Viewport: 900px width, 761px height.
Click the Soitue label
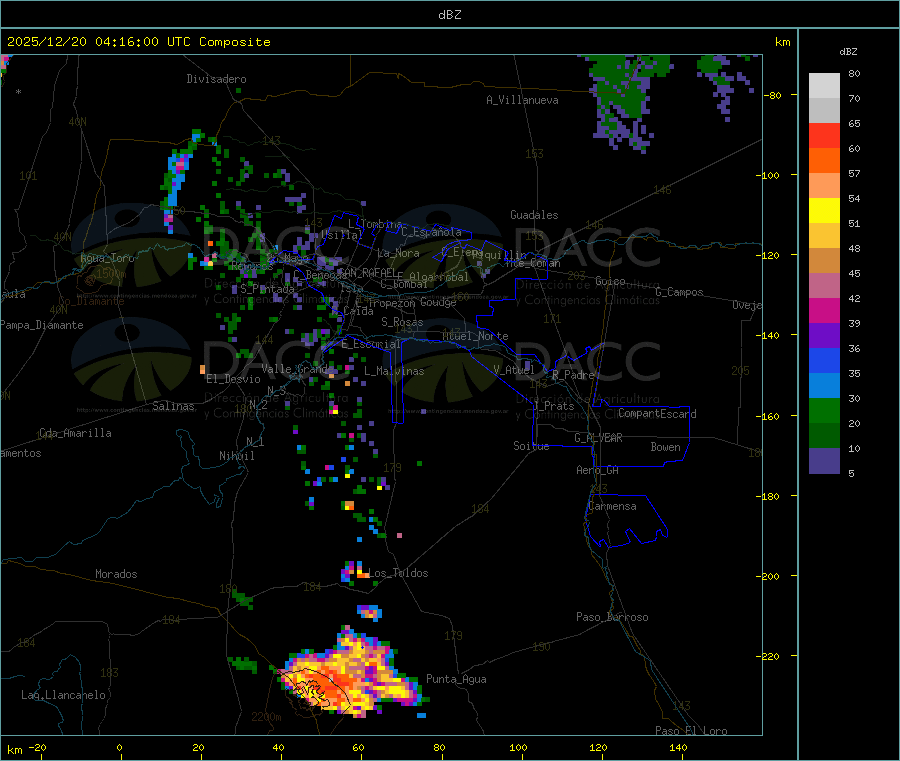tap(532, 446)
